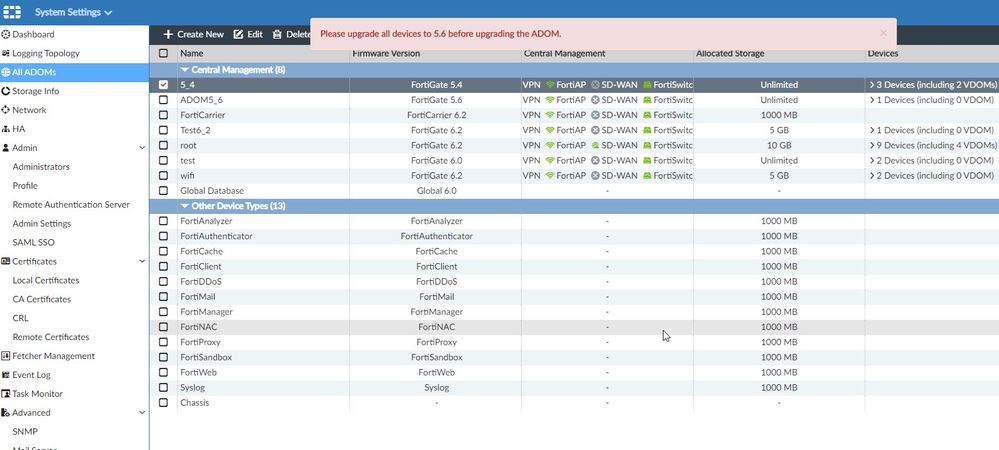Click the HA cluster icon
This screenshot has width=999, height=450.
coord(6,129)
